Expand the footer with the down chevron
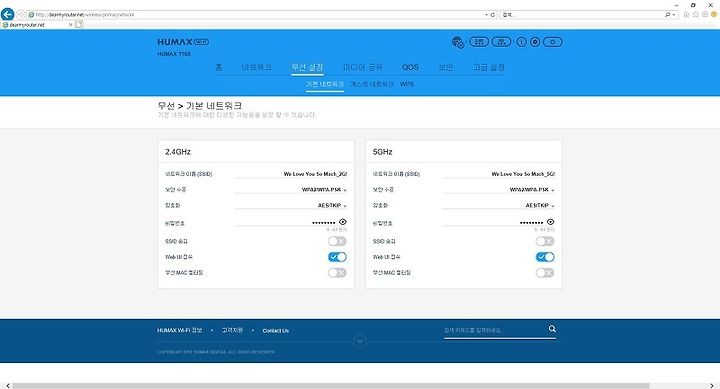This screenshot has width=720, height=389. tap(360, 341)
